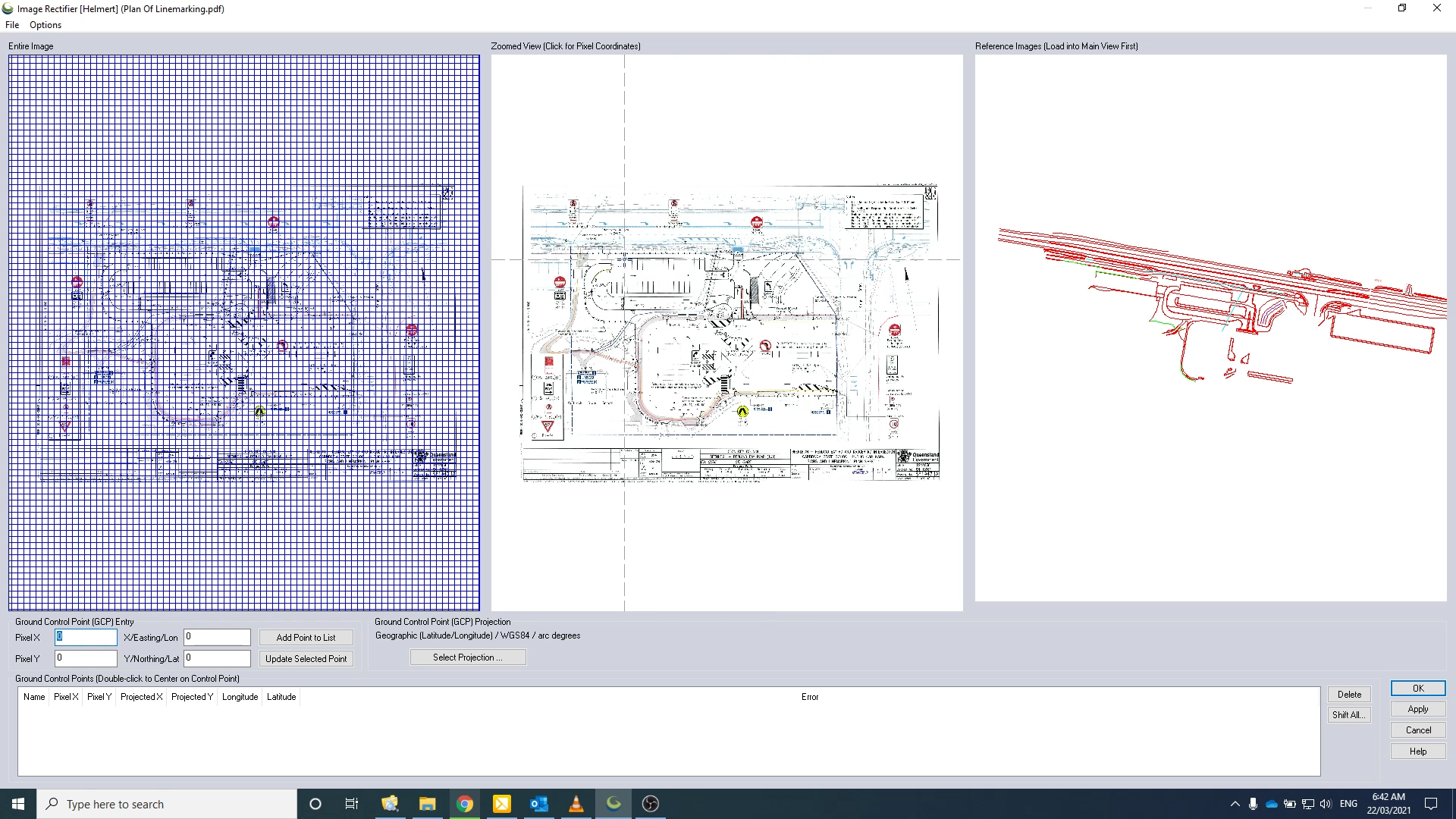
Task: Click 'Help' to open documentation
Action: [x=1419, y=751]
